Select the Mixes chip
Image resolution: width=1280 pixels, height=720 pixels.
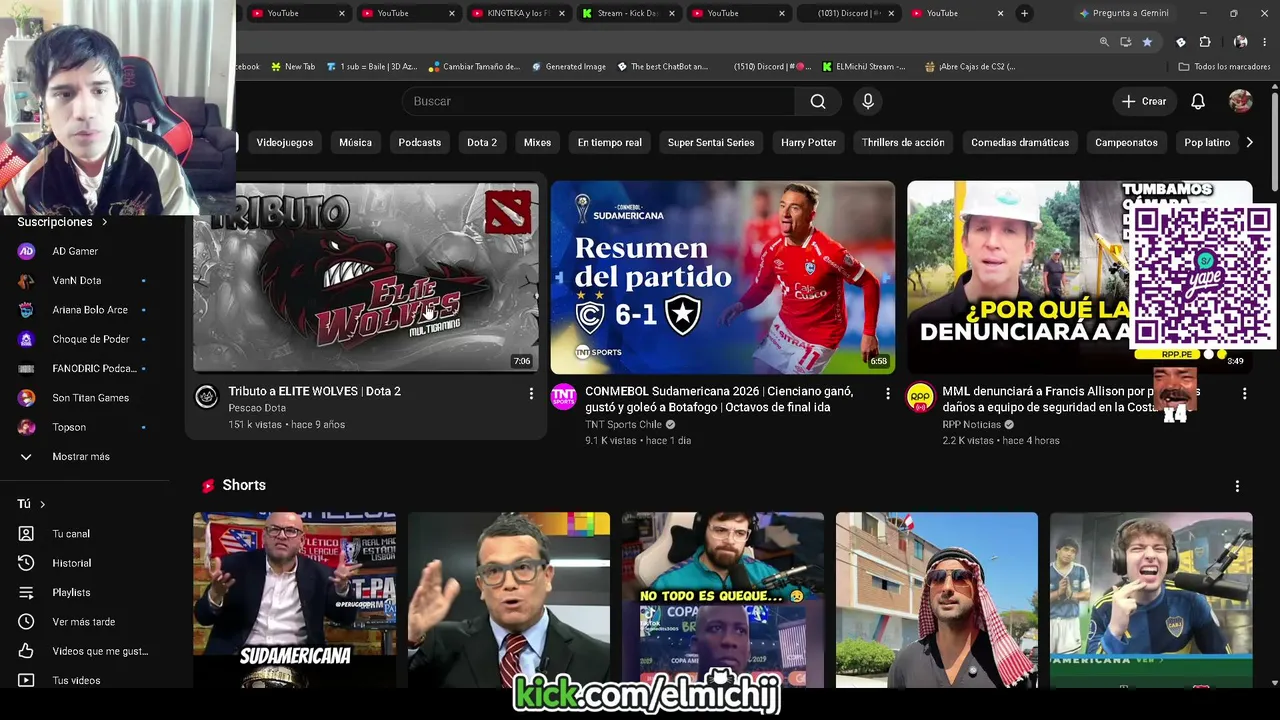(537, 142)
